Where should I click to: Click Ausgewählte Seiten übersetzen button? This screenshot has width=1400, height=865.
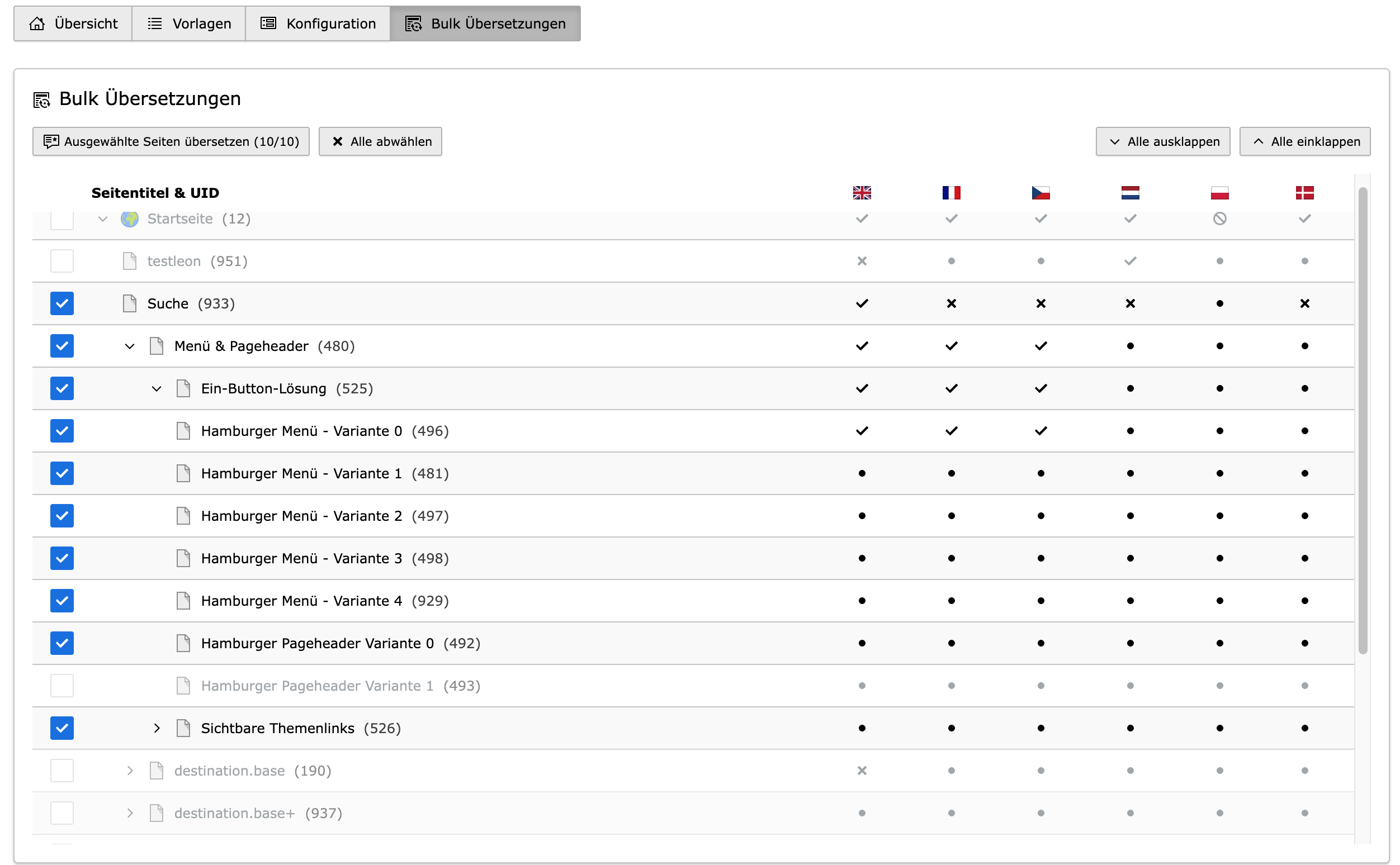point(171,141)
